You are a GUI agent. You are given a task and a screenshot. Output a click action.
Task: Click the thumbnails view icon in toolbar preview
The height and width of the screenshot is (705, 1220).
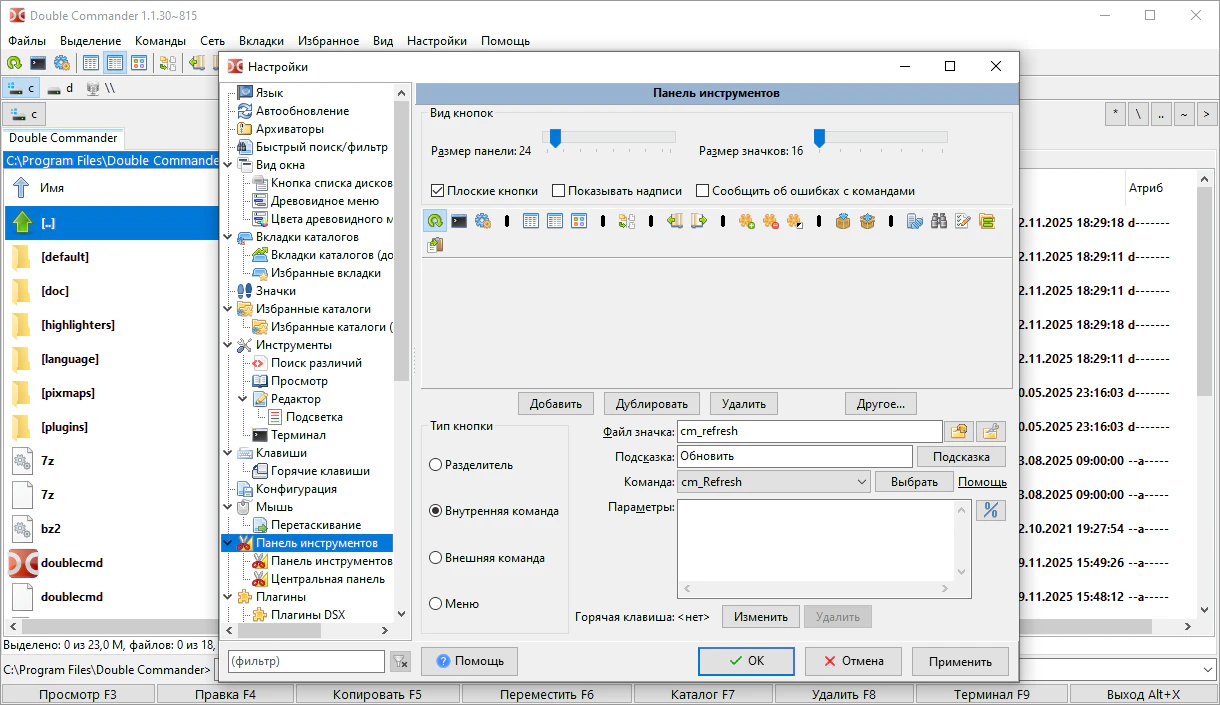point(578,221)
